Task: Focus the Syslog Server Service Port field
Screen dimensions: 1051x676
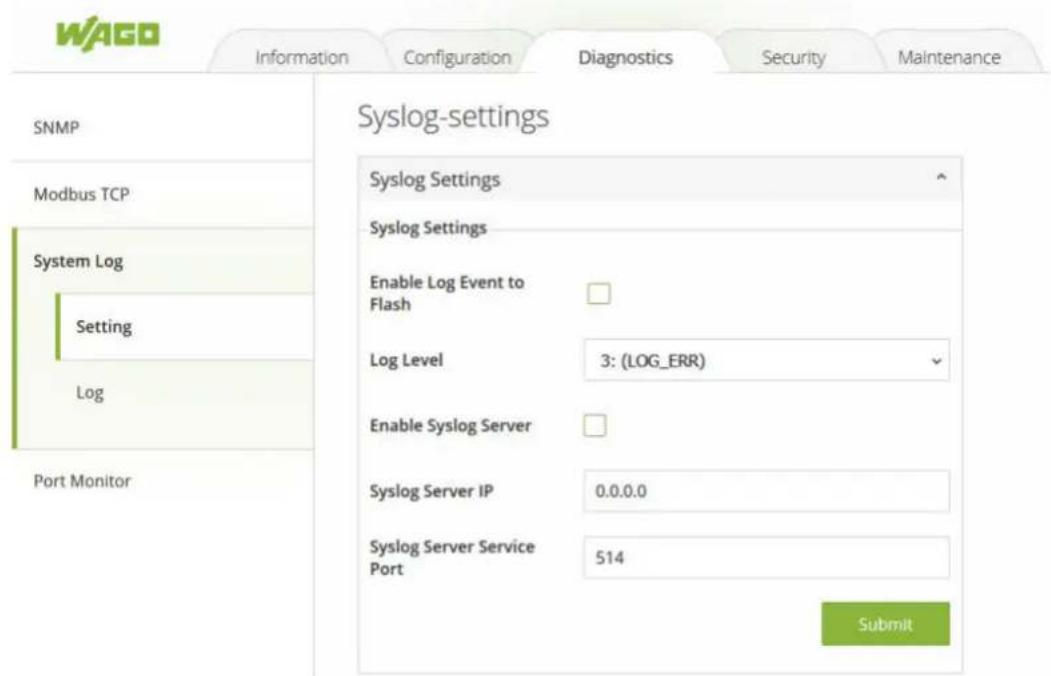Action: [766, 557]
